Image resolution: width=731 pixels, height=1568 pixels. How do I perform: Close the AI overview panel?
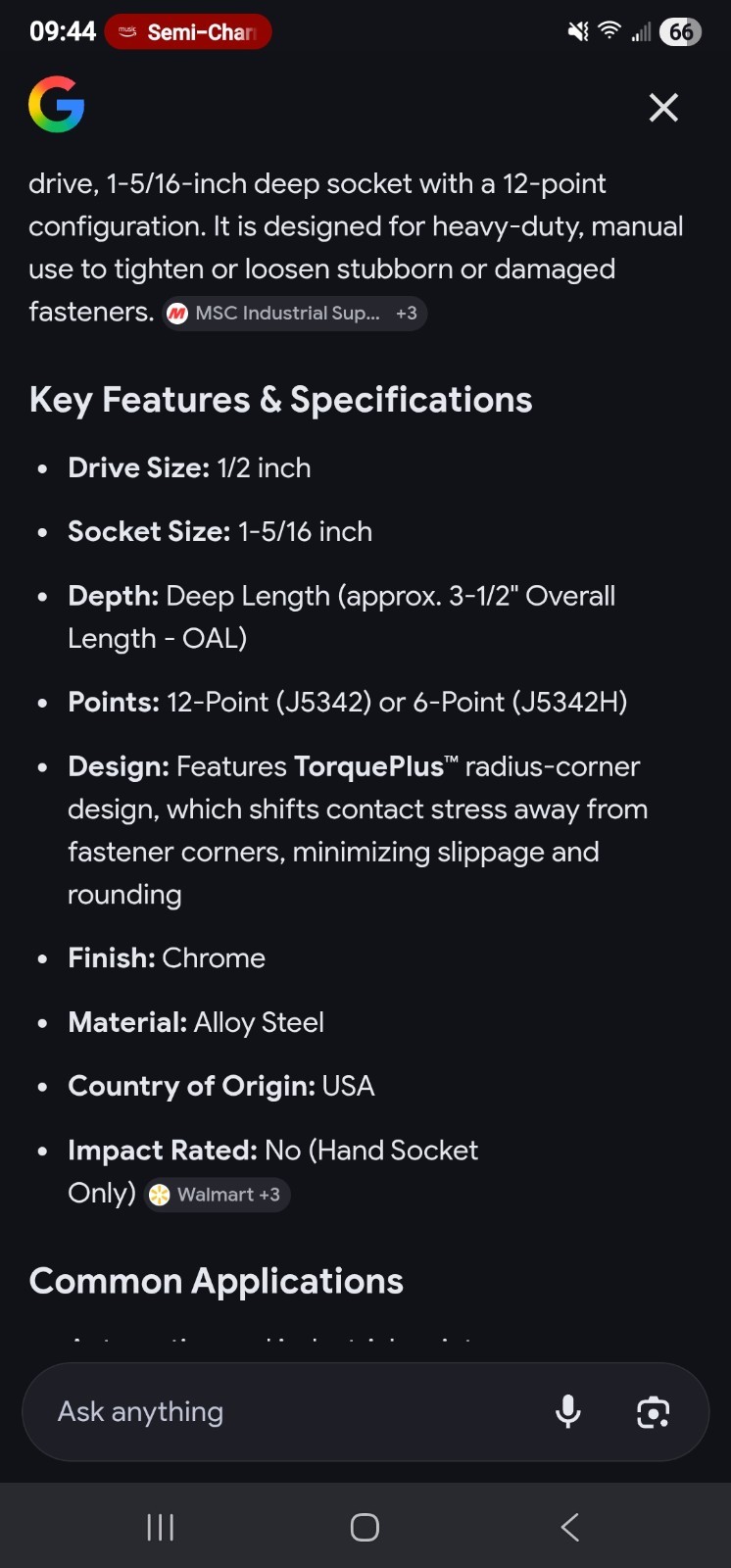(x=663, y=108)
